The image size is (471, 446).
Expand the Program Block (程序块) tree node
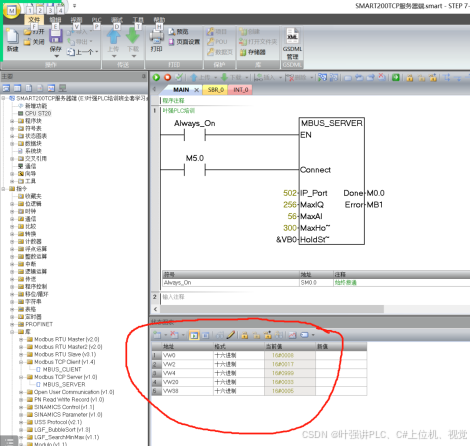[x=12, y=121]
